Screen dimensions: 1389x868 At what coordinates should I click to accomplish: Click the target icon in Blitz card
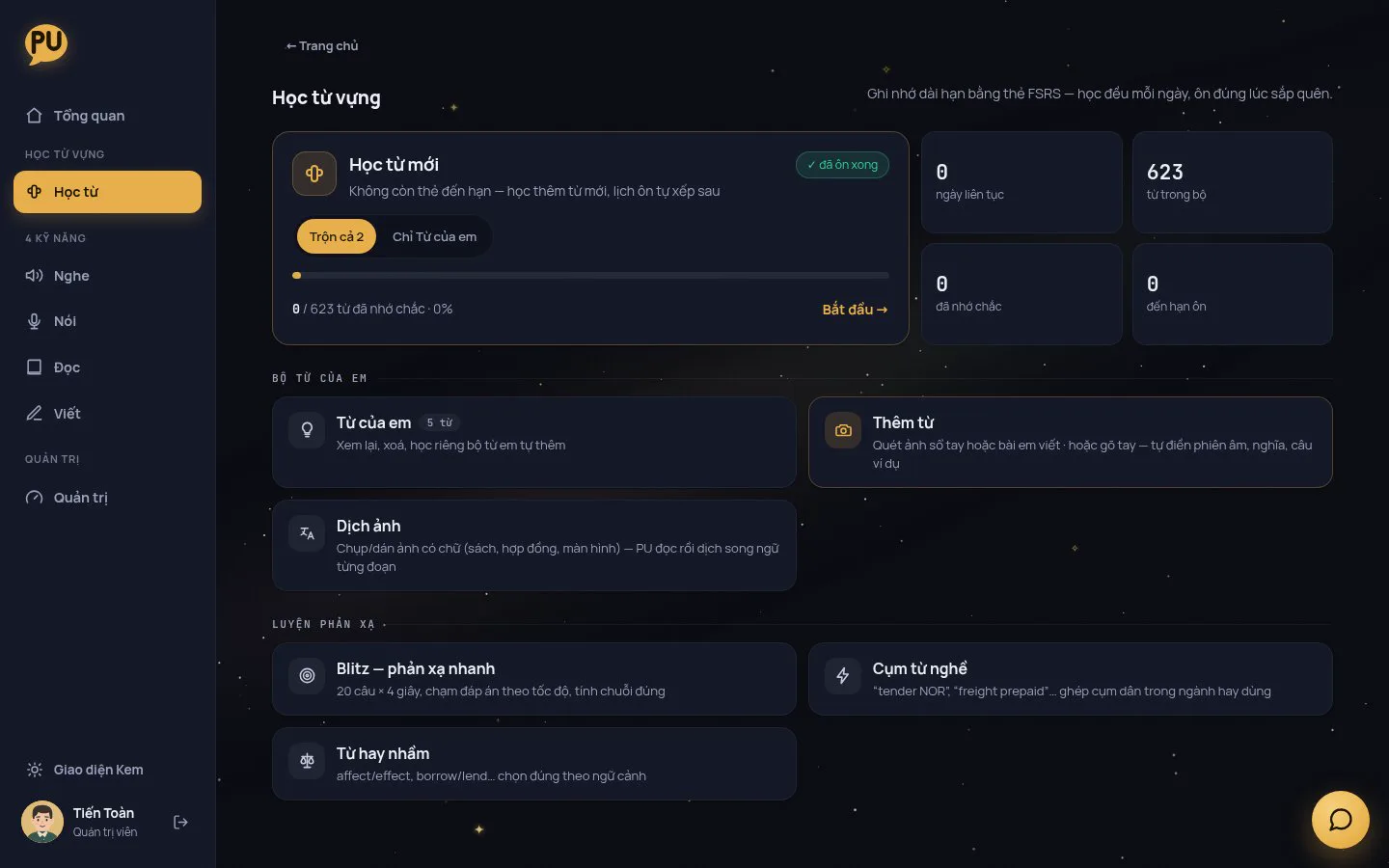click(307, 676)
